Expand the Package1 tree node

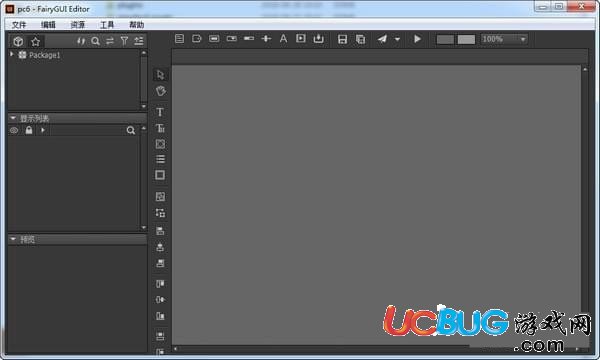[12, 54]
